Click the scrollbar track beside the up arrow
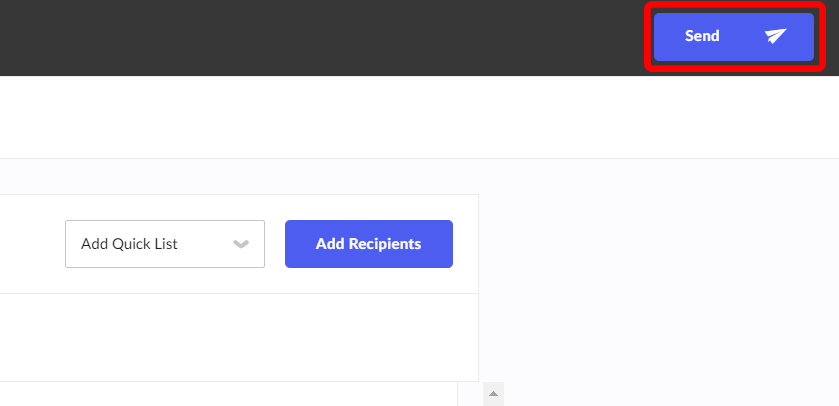The image size is (839, 406). 470,394
